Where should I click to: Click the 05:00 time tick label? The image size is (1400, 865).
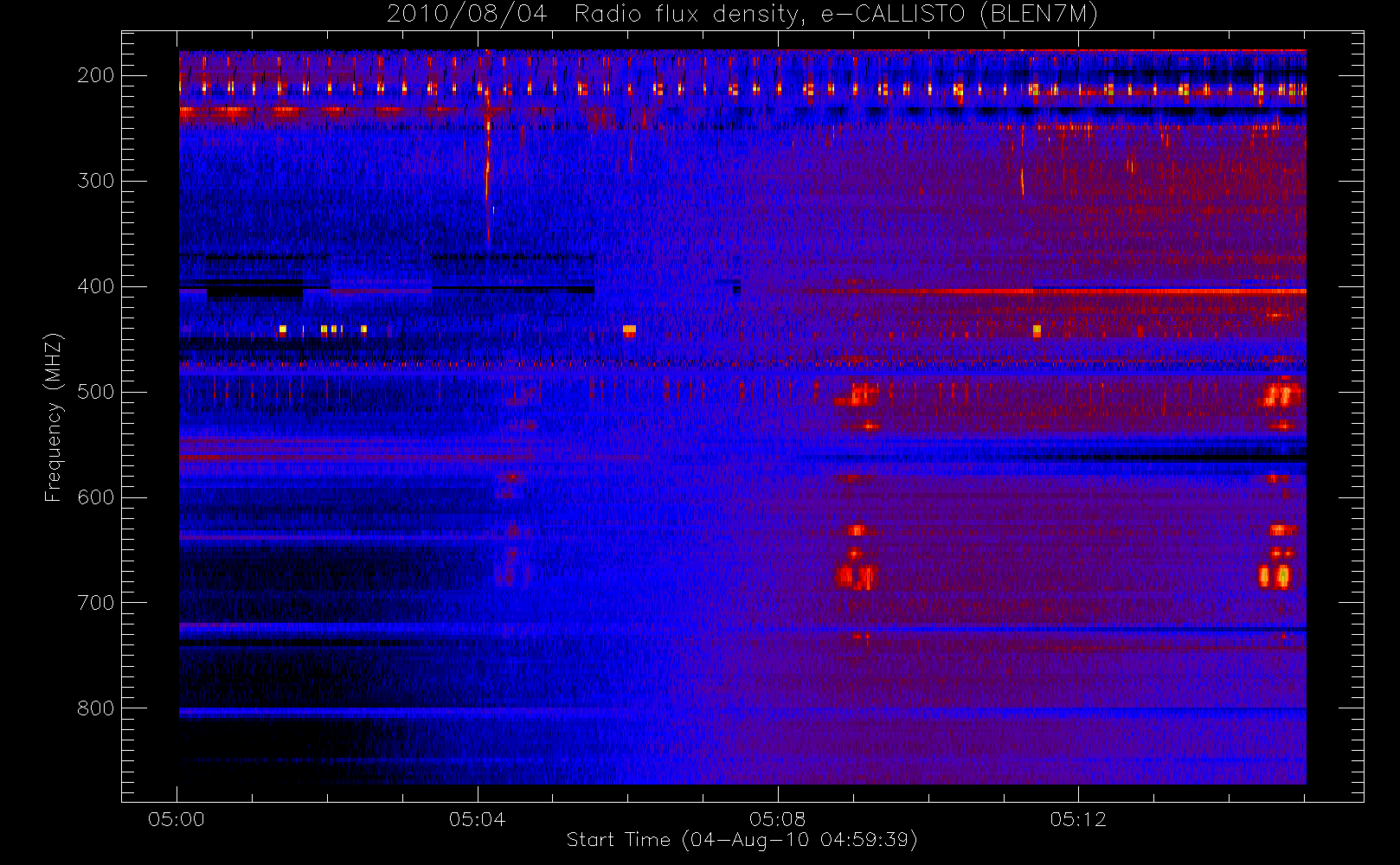click(177, 819)
